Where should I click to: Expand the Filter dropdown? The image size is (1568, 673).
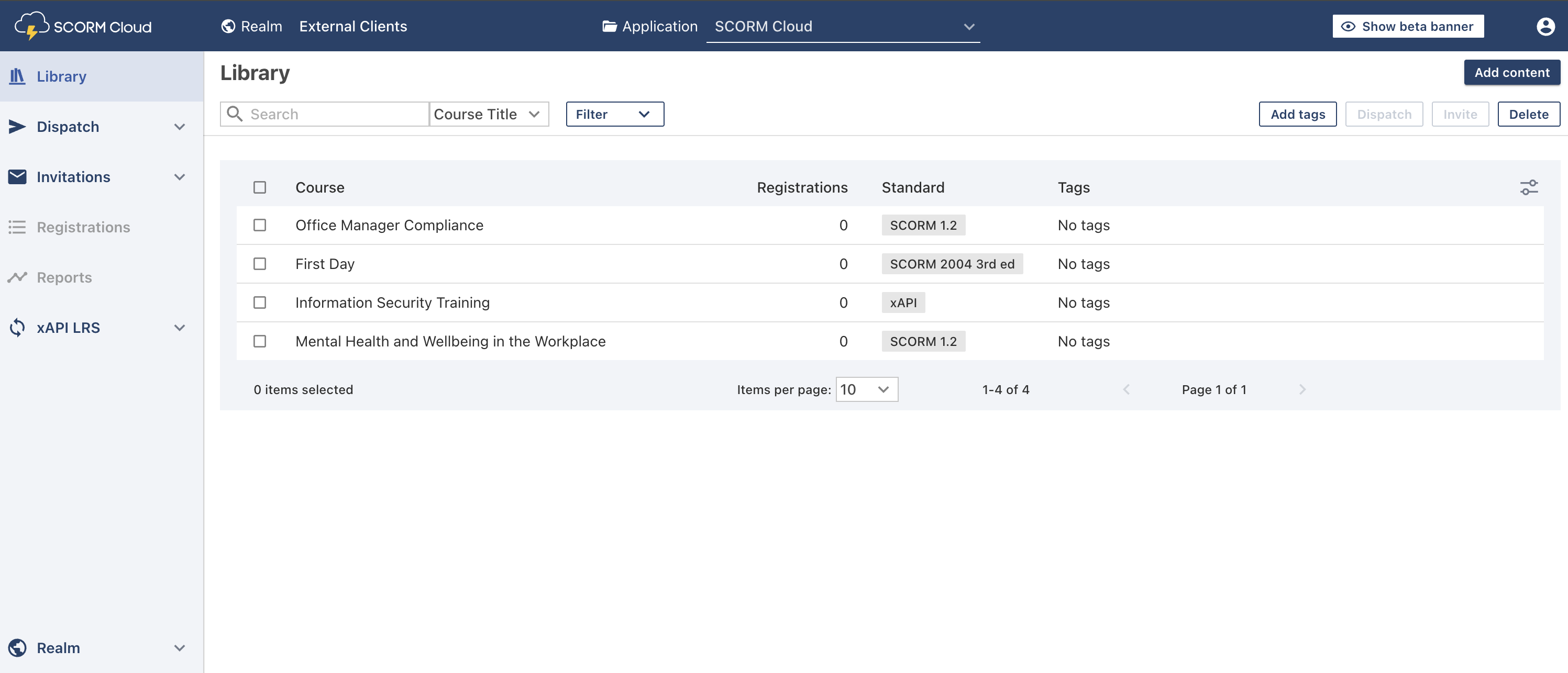point(614,114)
